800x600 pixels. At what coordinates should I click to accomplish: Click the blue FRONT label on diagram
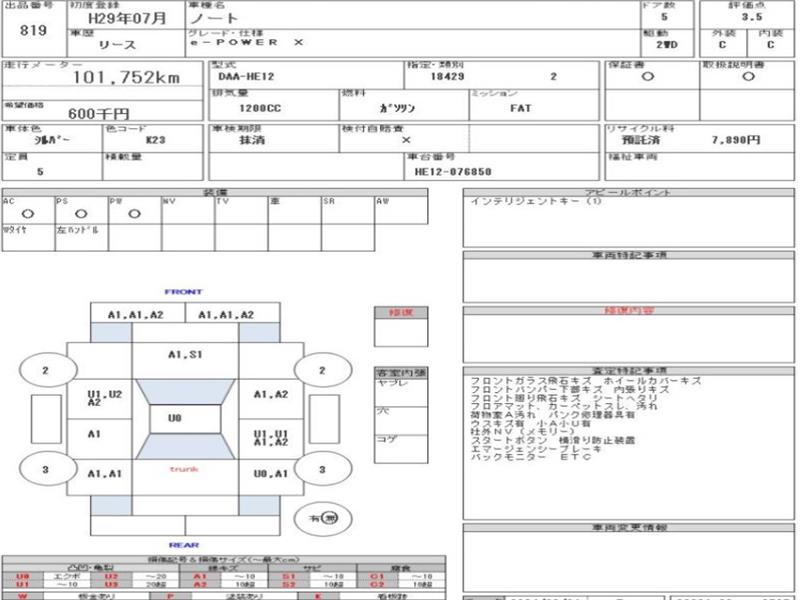tap(184, 292)
